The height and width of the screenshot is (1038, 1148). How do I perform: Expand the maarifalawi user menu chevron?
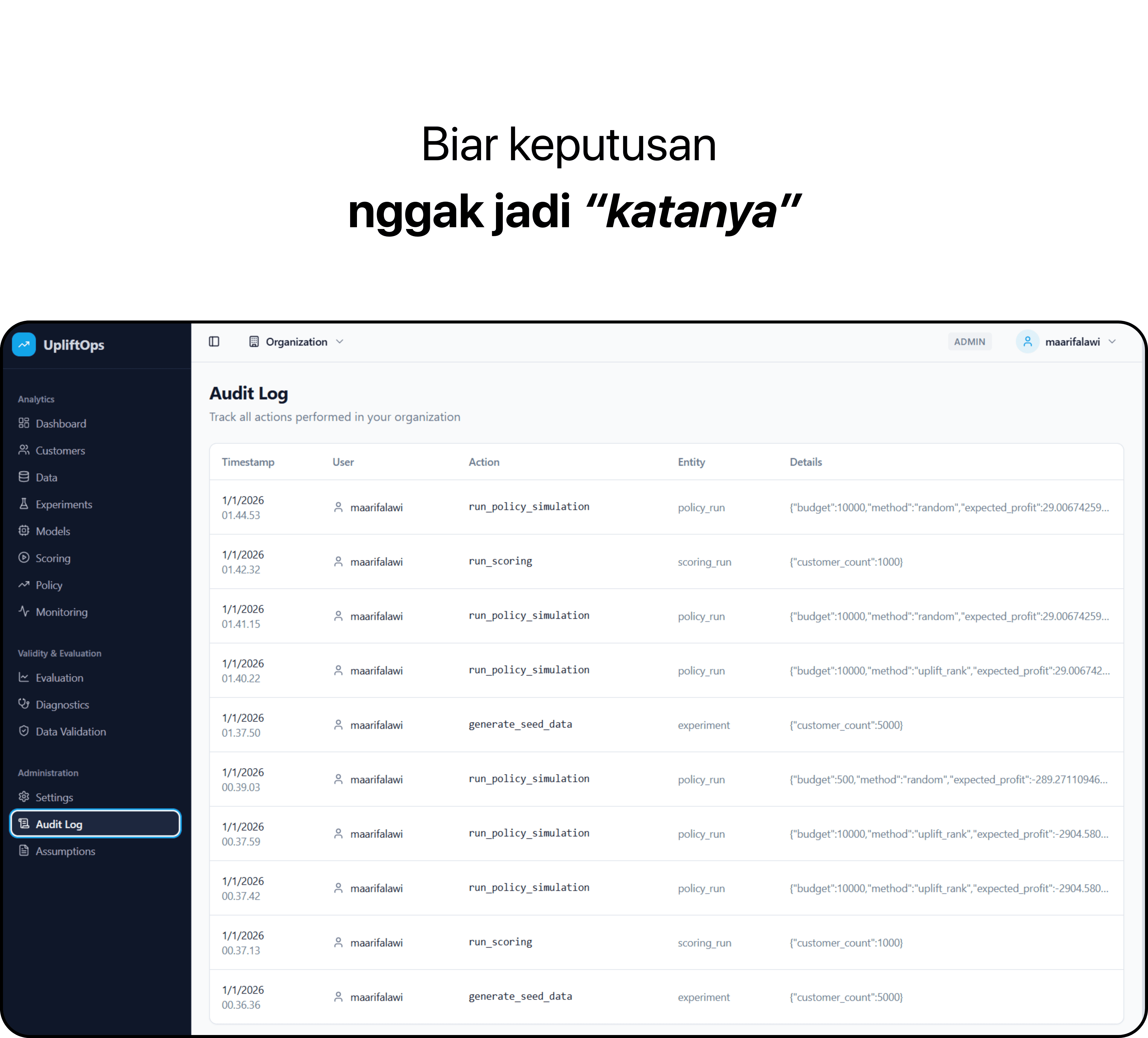click(x=1112, y=342)
